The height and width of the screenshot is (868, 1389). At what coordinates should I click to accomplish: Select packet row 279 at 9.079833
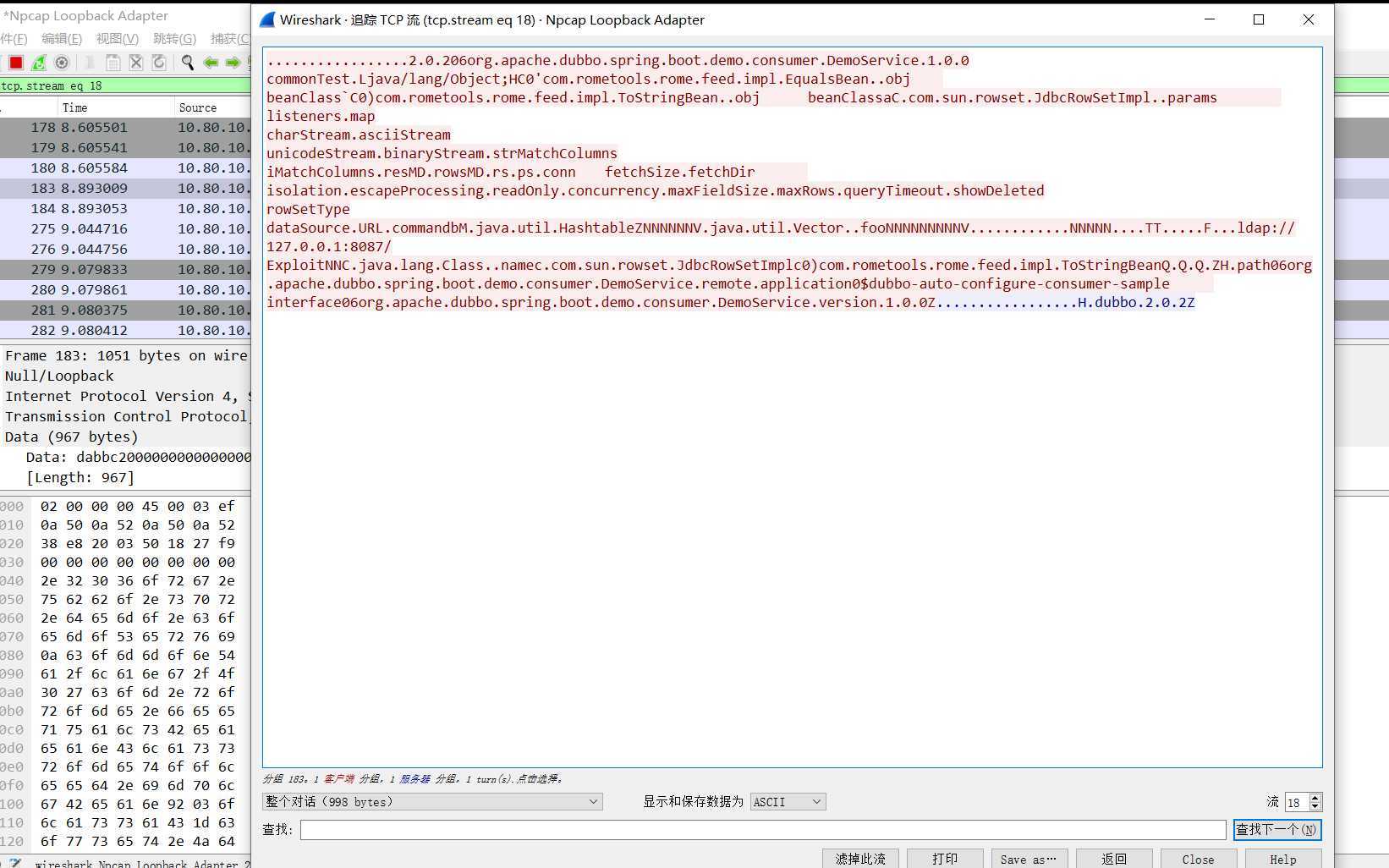tap(125, 269)
